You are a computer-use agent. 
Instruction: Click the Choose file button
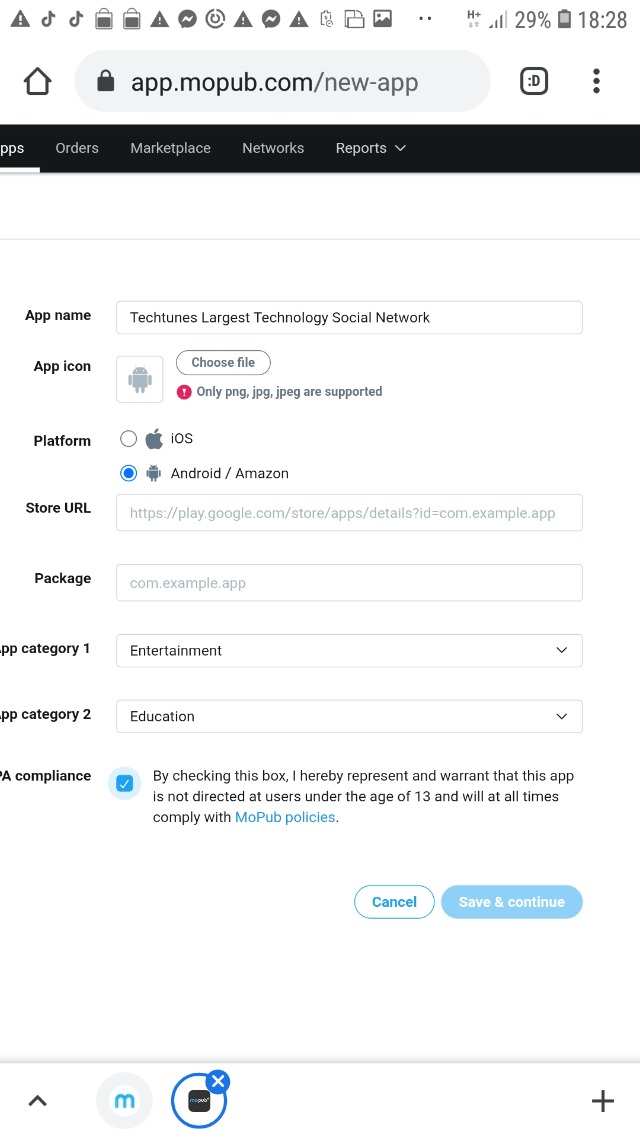click(223, 362)
